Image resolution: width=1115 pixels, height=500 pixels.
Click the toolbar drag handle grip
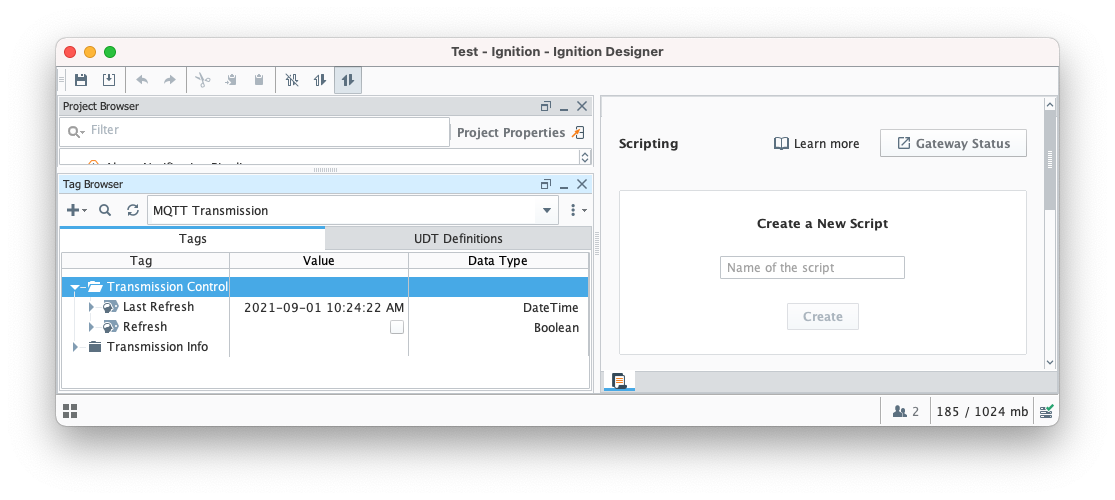pos(62,80)
